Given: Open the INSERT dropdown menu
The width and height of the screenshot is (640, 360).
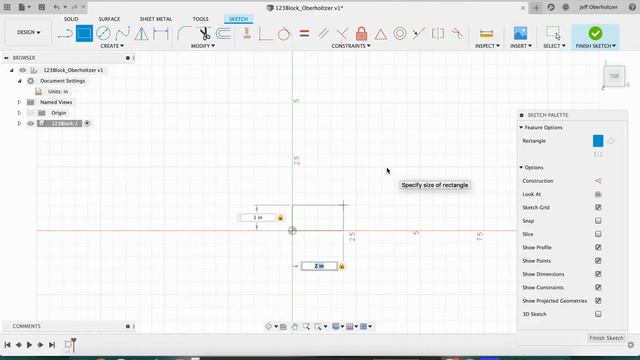Looking at the screenshot, I should tap(521, 46).
